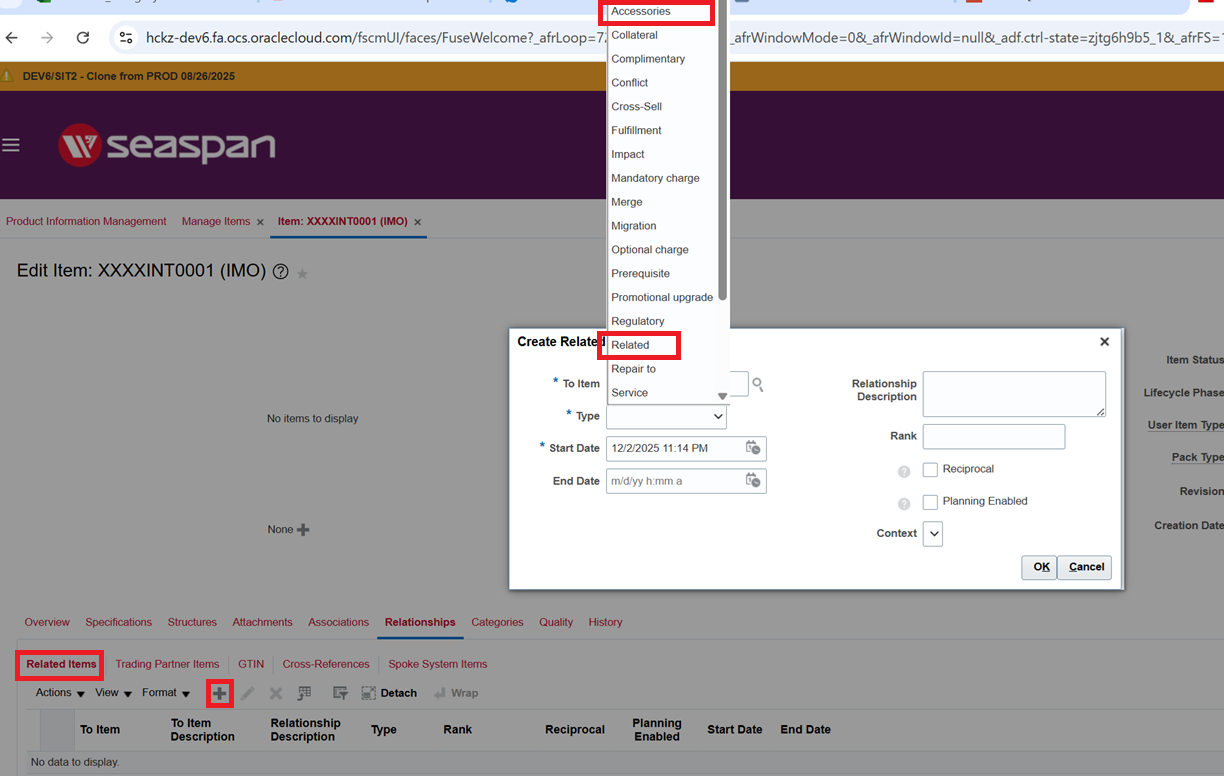Open the Context dropdown
The height and width of the screenshot is (776, 1224).
point(933,534)
